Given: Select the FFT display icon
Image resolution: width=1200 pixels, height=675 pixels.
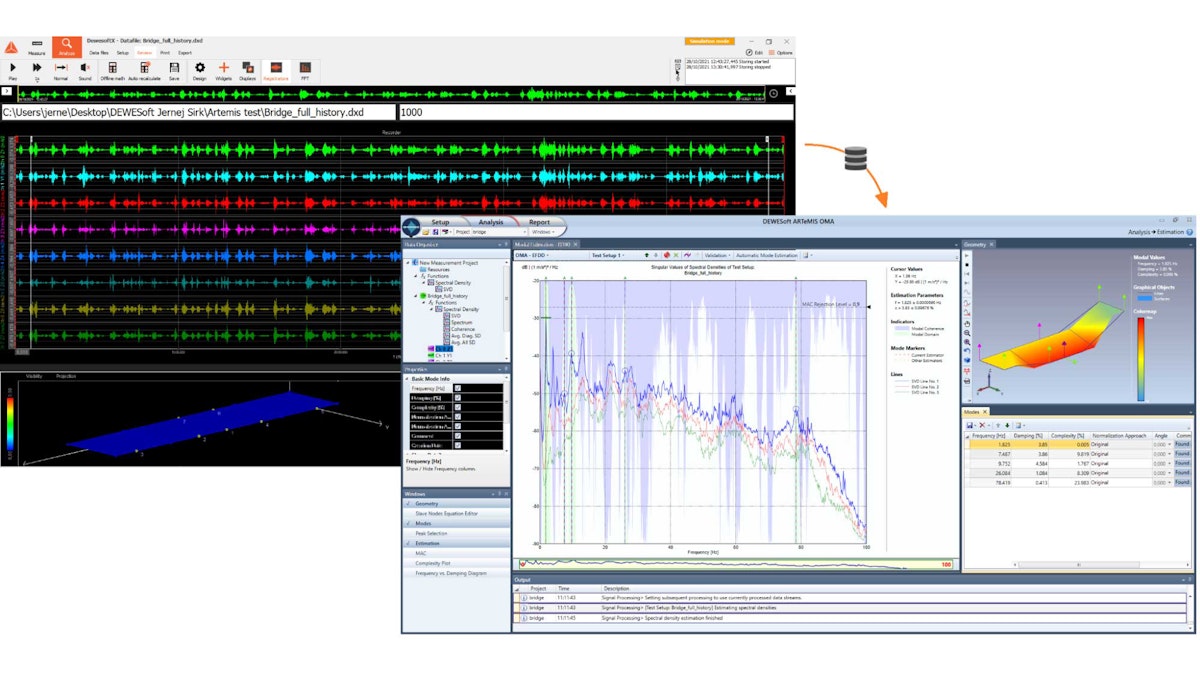Looking at the screenshot, I should point(305,69).
